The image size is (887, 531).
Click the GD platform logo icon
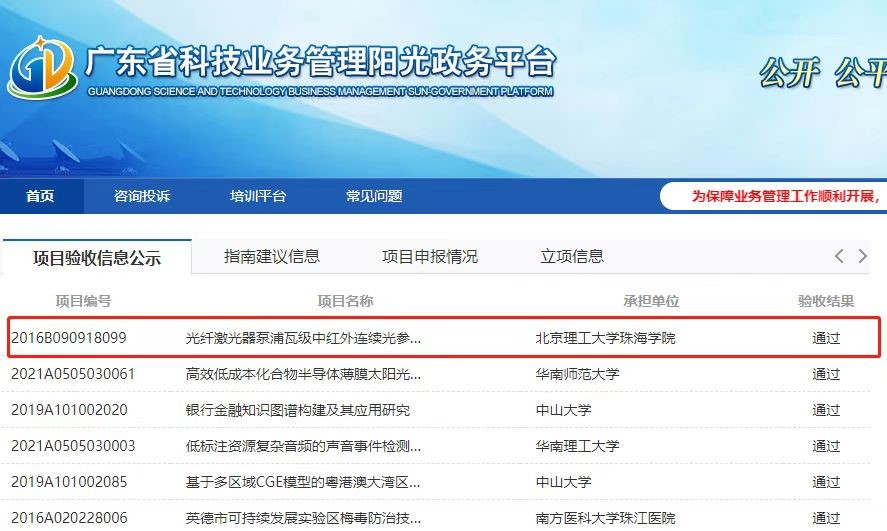(42, 68)
